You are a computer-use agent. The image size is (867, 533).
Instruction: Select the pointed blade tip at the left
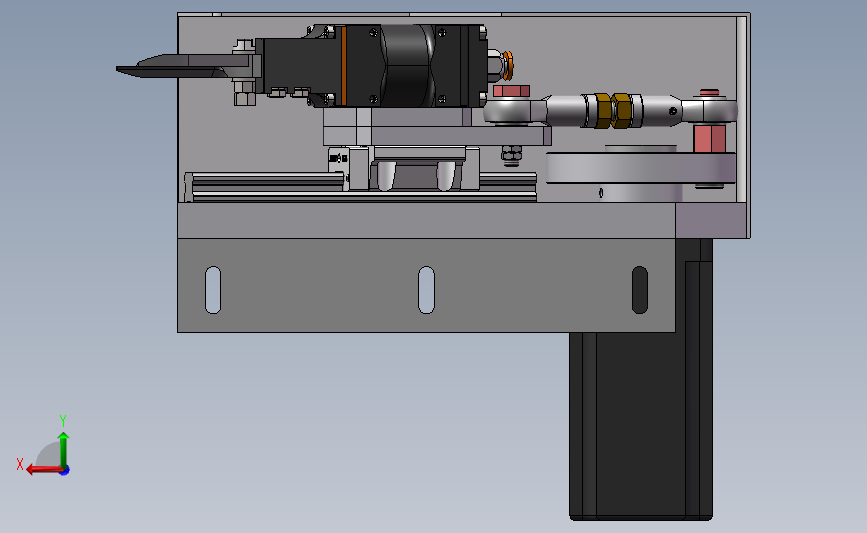[128, 71]
